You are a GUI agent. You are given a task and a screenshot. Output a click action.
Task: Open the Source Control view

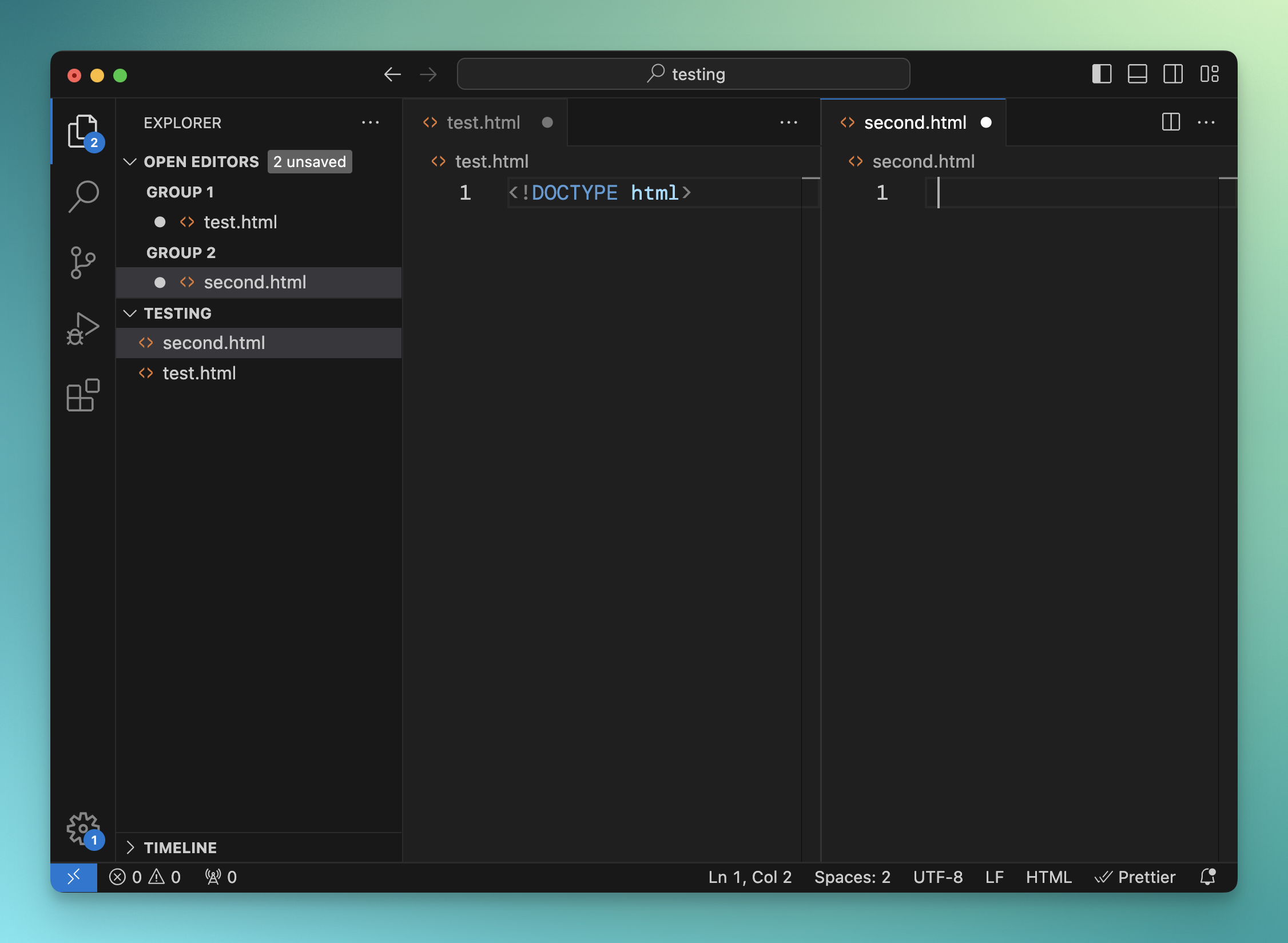tap(84, 263)
